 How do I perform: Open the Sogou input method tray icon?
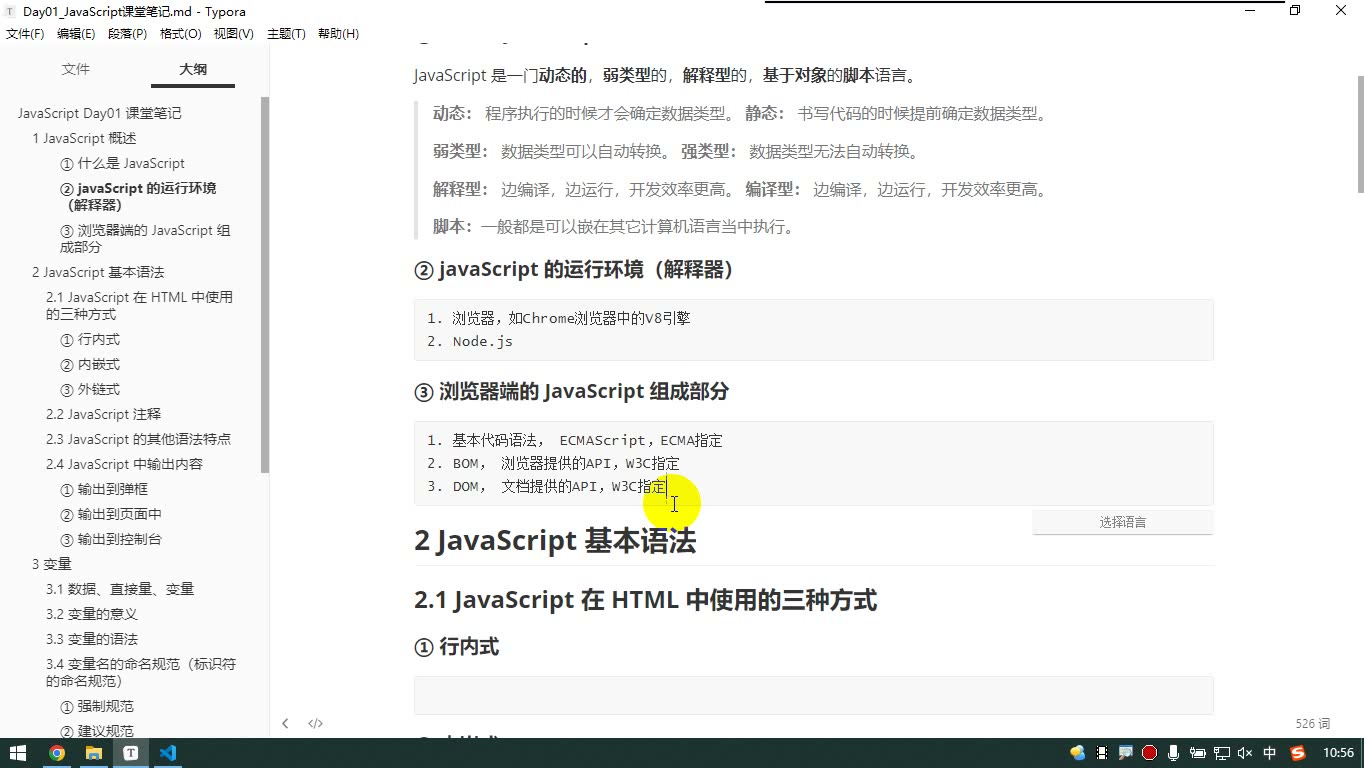coord(1298,753)
